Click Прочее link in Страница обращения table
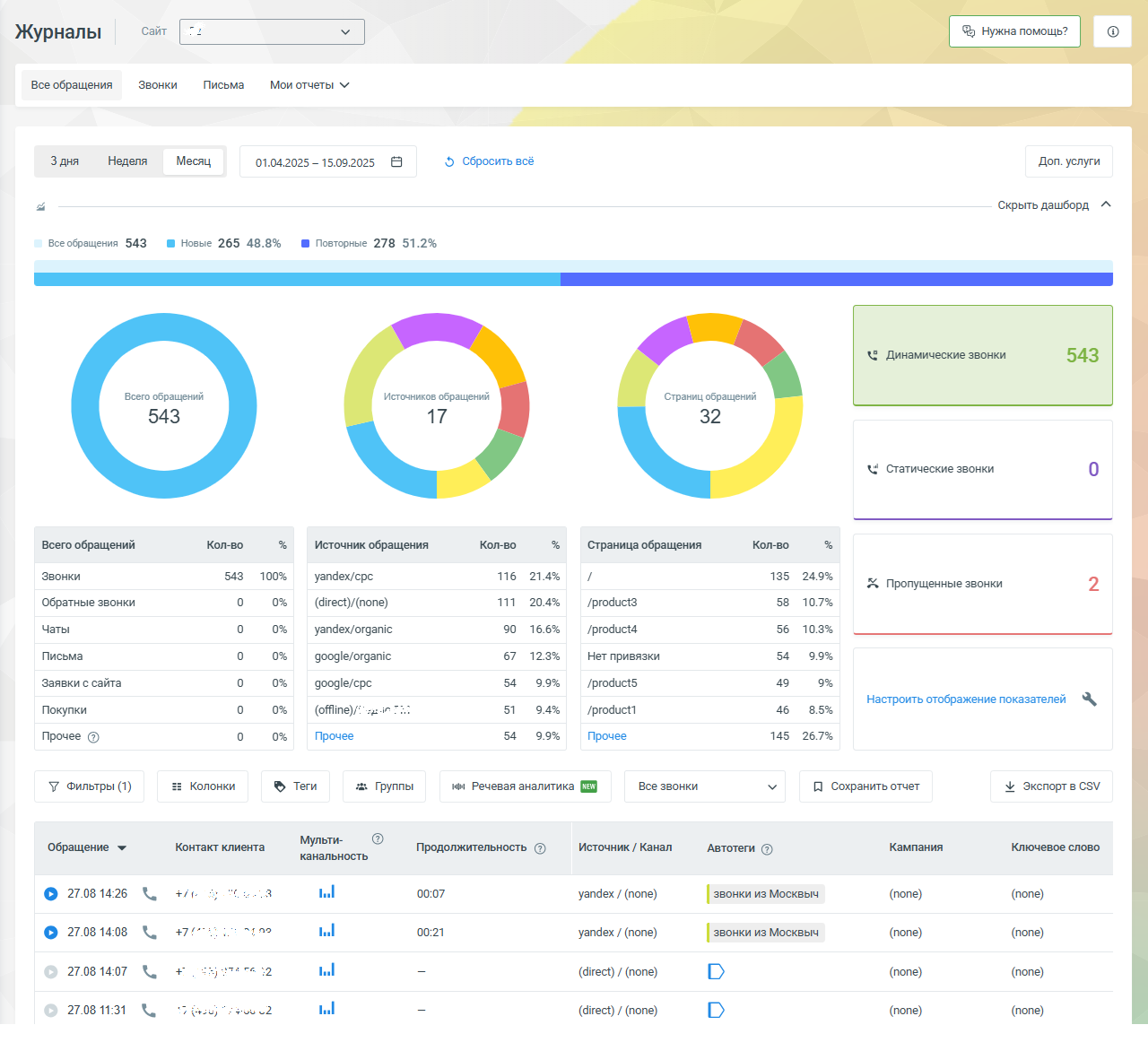Viewport: 1148px width, 1051px height. tap(607, 736)
